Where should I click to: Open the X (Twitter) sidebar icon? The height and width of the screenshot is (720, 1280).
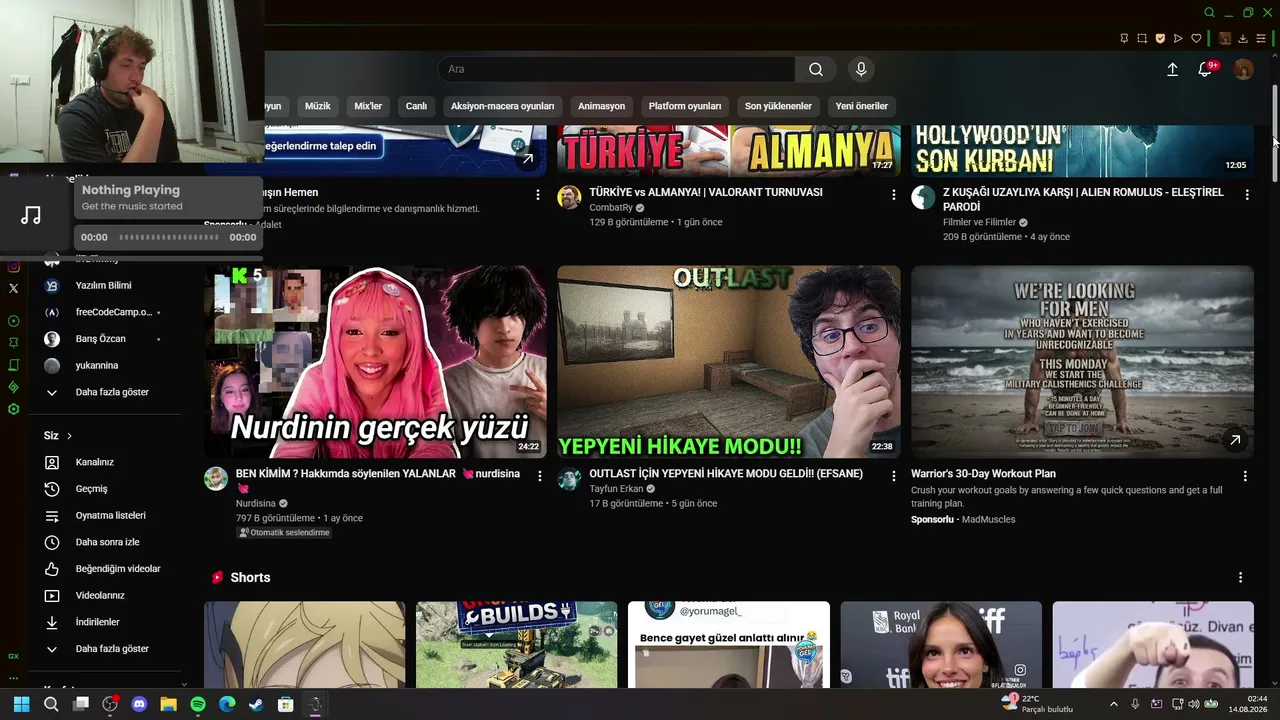(x=13, y=288)
